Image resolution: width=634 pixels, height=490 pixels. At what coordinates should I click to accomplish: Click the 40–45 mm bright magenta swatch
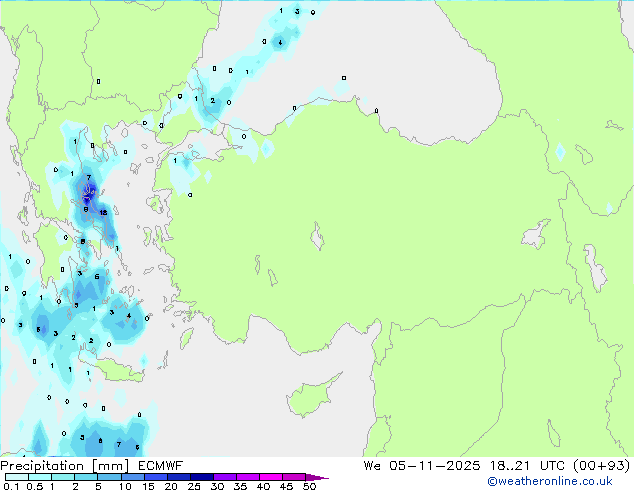point(271,477)
